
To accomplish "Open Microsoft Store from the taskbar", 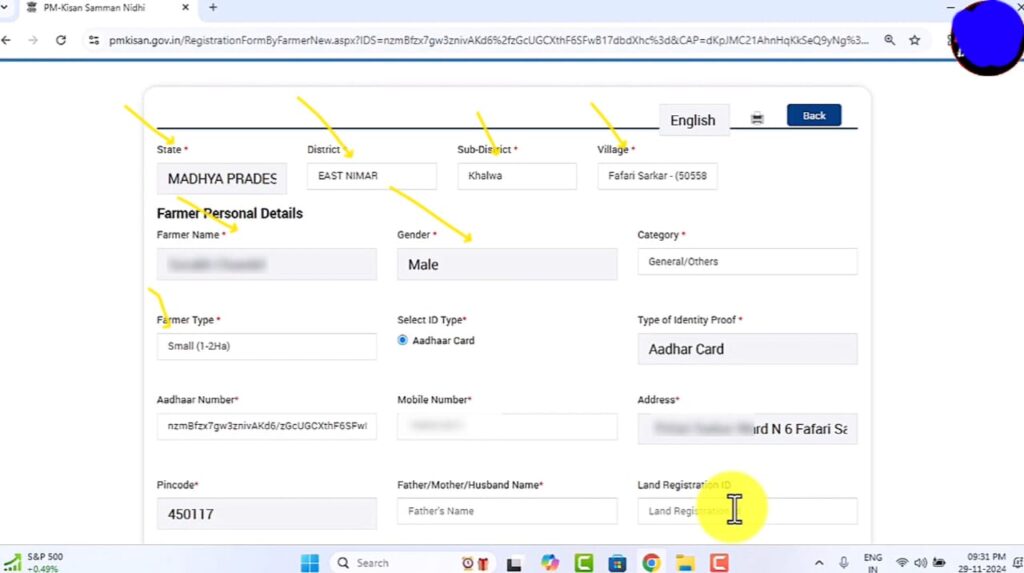I will point(617,562).
